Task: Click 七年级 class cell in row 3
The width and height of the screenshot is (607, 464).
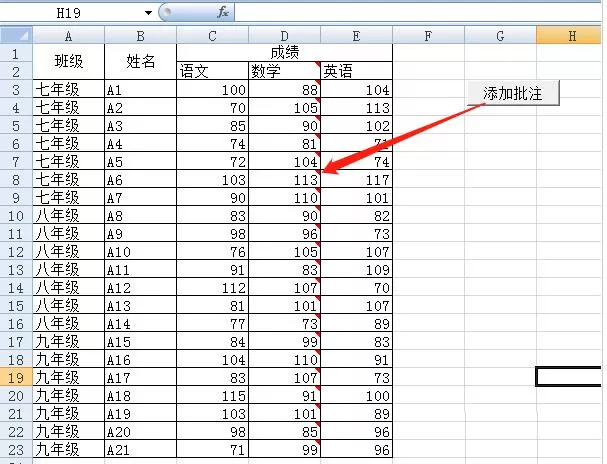Action: point(69,89)
